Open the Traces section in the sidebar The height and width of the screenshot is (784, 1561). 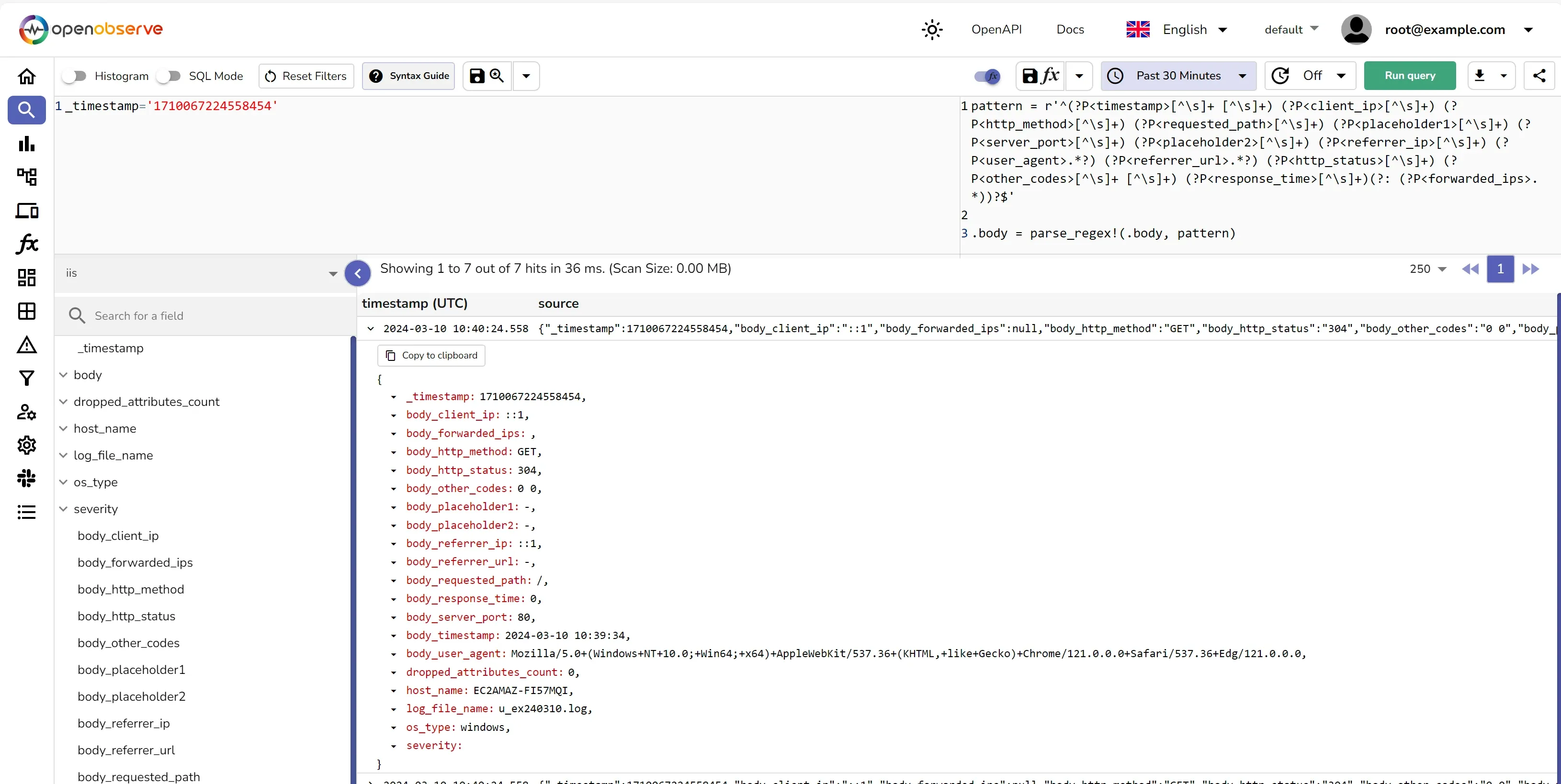27,176
